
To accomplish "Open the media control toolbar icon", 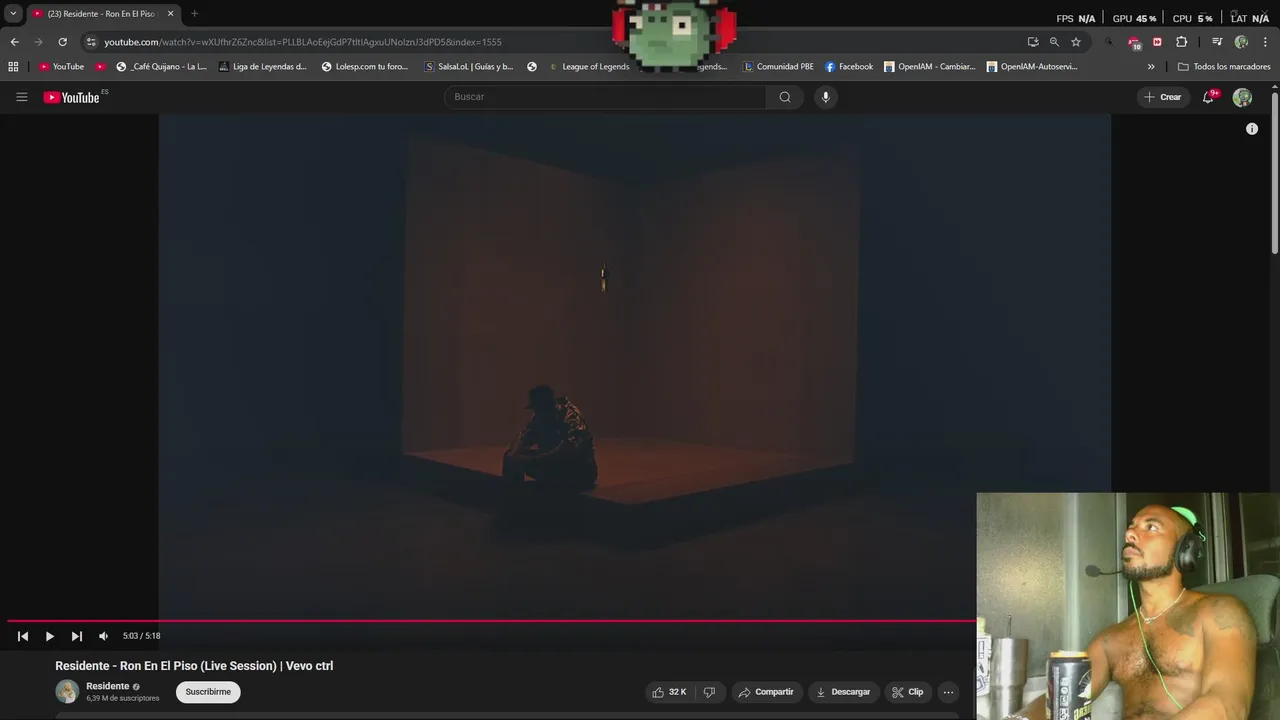I will (x=1217, y=42).
